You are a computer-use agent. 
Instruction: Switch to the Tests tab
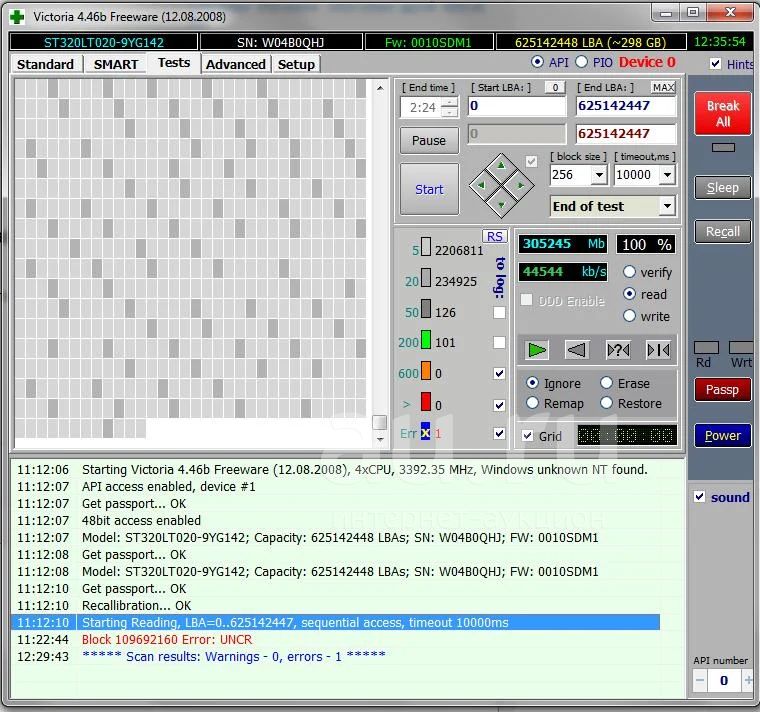click(174, 63)
